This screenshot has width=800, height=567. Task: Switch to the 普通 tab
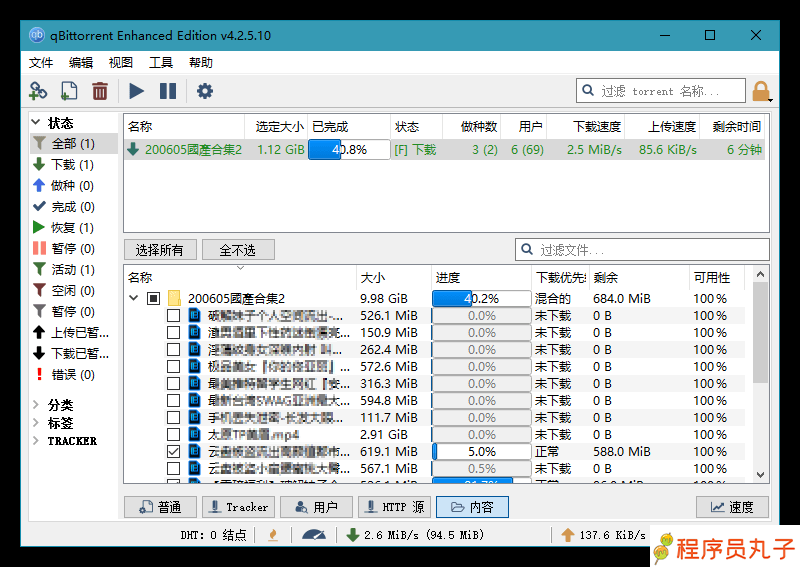(x=160, y=507)
